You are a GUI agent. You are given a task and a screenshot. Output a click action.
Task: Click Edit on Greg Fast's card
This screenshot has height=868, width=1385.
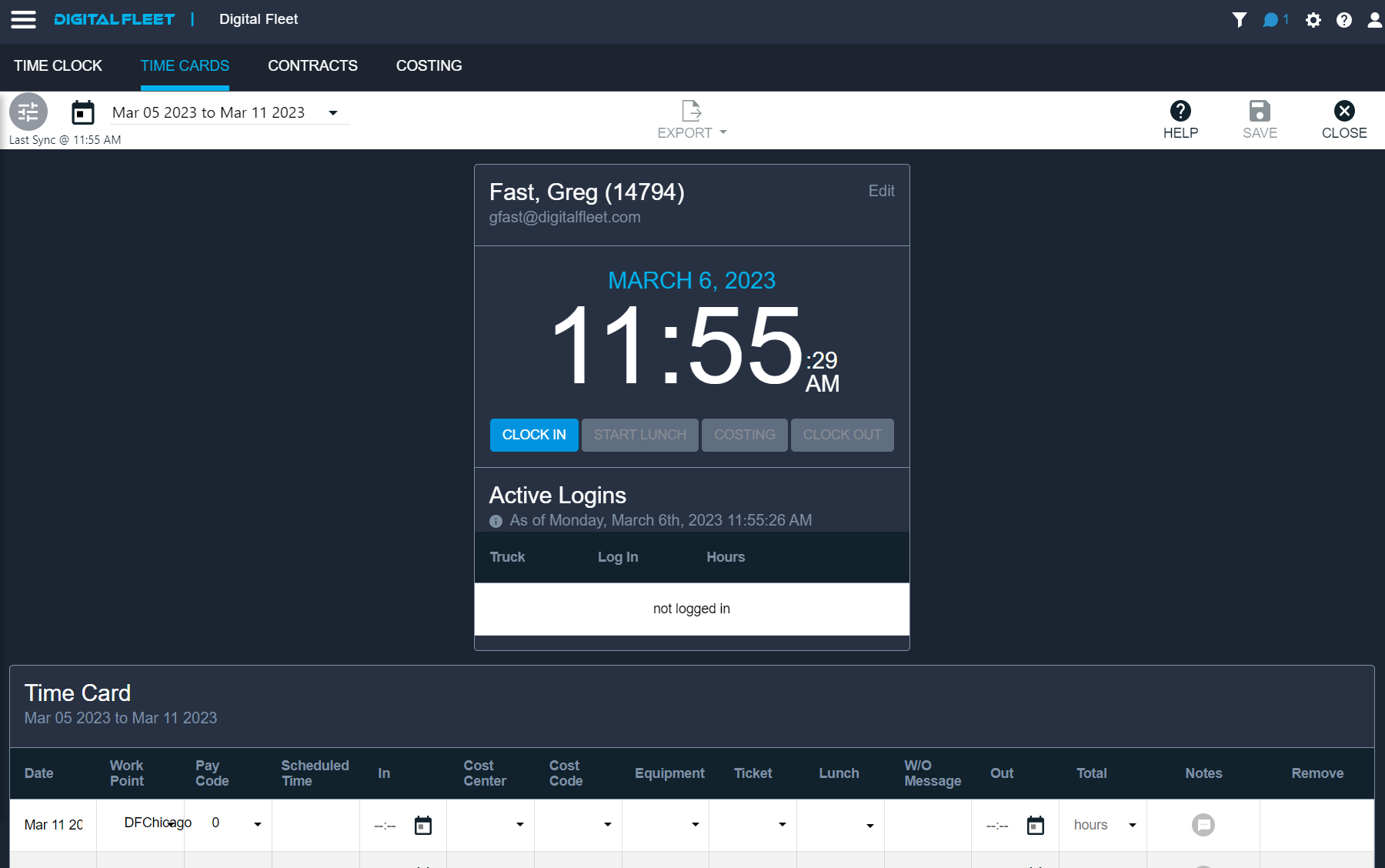pyautogui.click(x=881, y=191)
